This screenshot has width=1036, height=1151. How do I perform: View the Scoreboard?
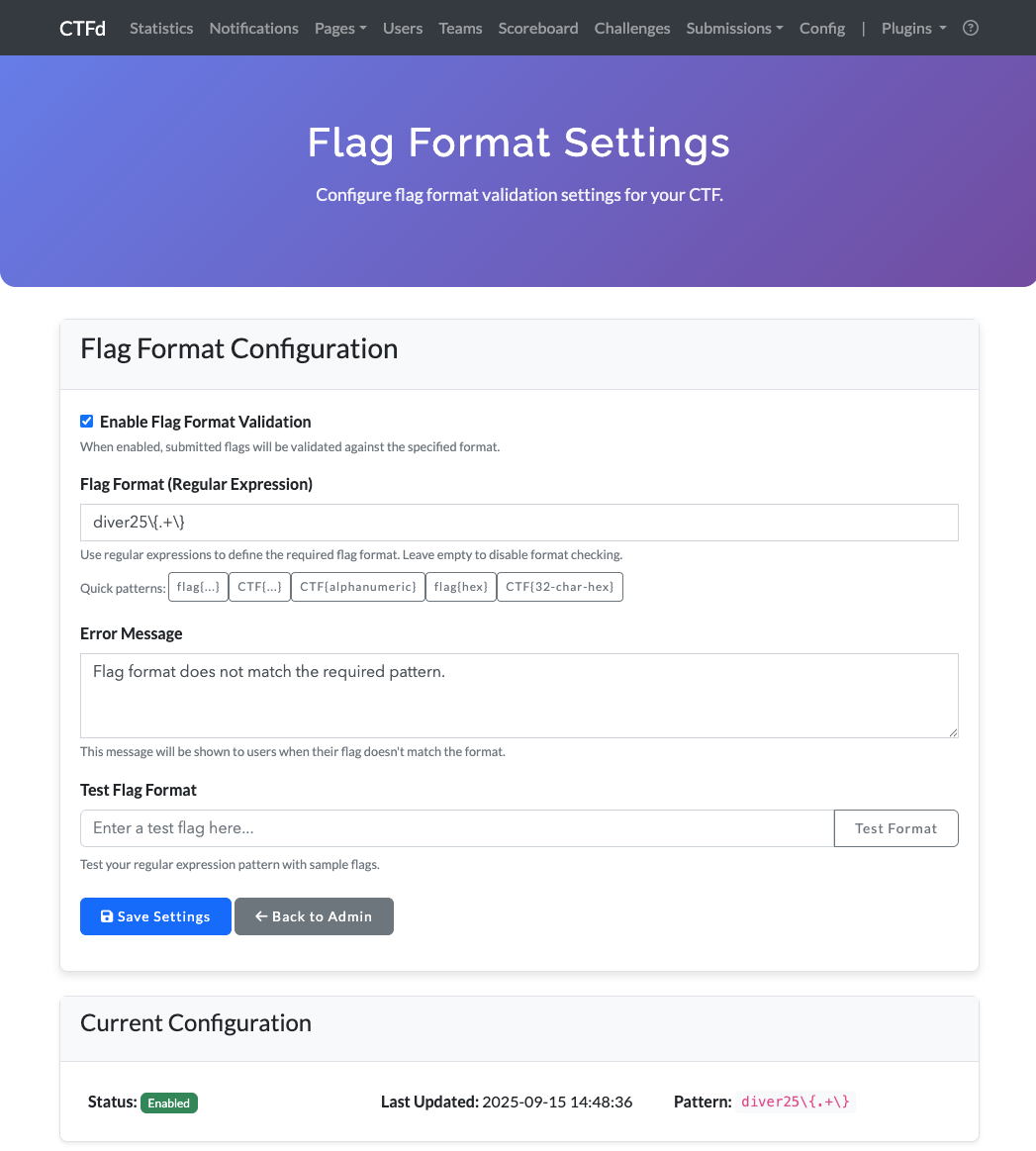click(538, 28)
